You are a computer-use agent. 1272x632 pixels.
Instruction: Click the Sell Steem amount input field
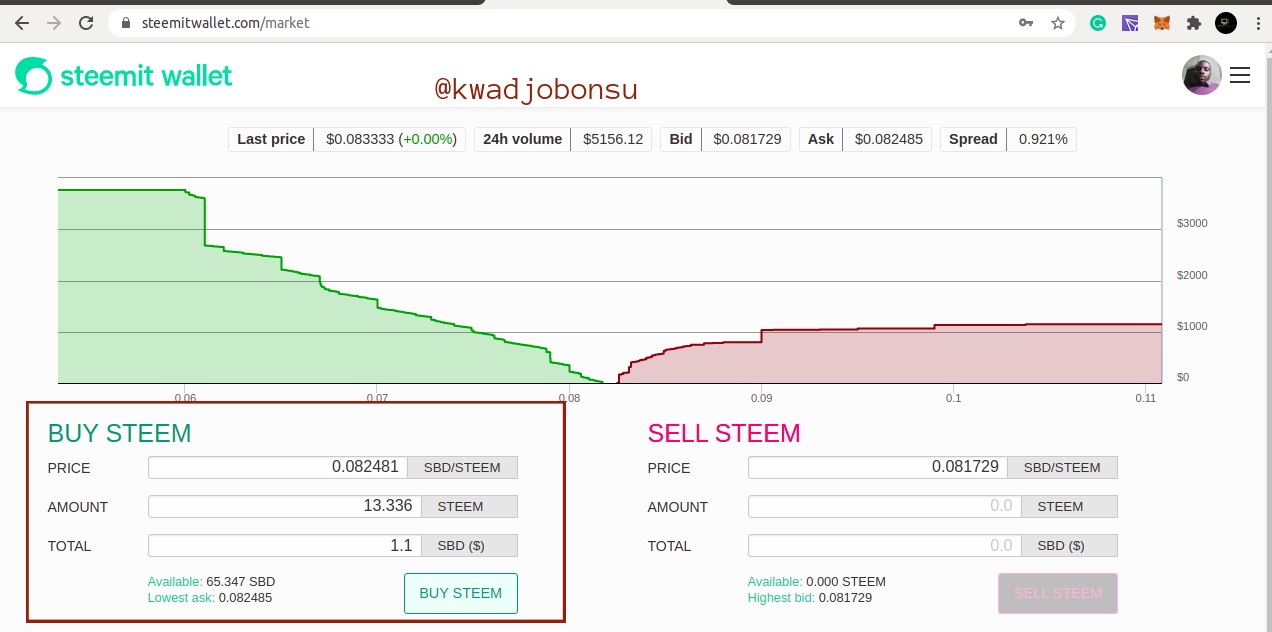point(884,506)
